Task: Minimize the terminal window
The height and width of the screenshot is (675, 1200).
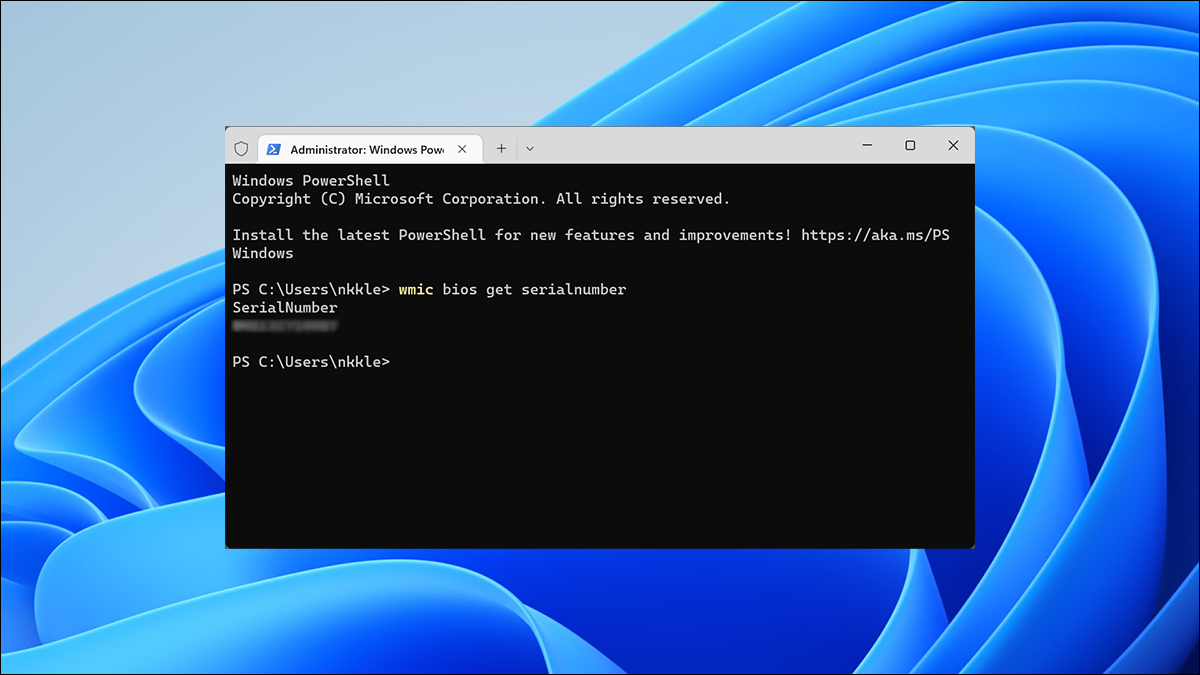Action: [x=866, y=146]
